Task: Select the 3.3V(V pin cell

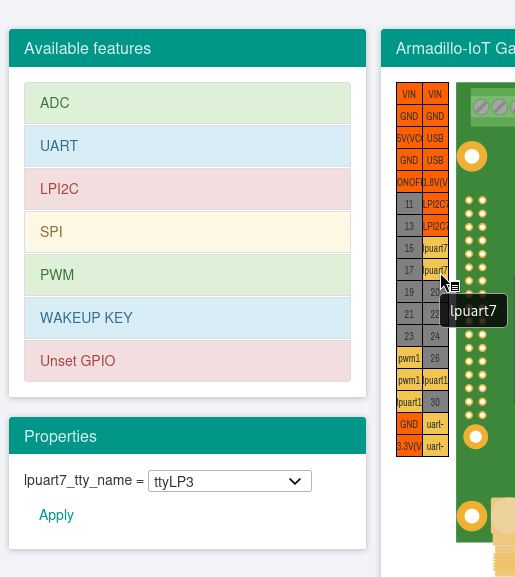Action: (x=409, y=446)
